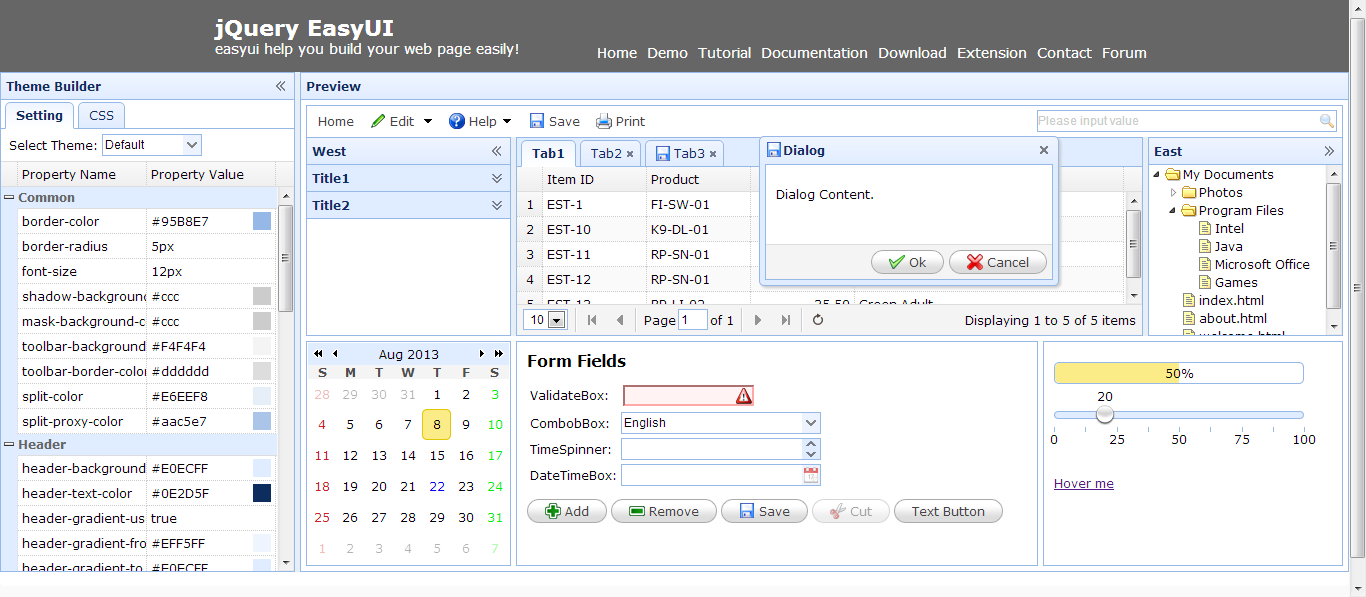Click the Text Button
The height and width of the screenshot is (597, 1366).
pyautogui.click(x=948, y=511)
